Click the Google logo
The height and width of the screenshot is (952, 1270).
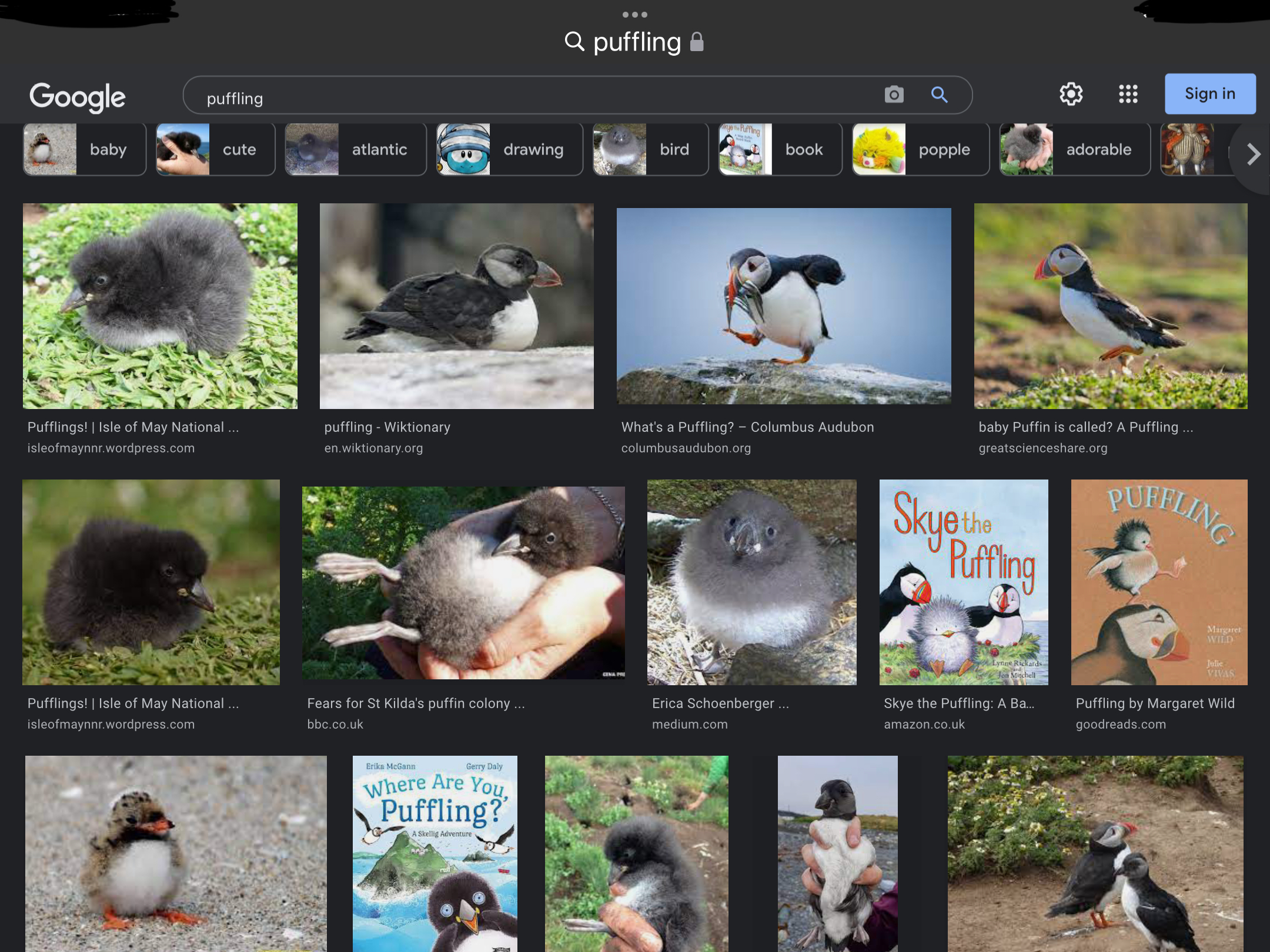coord(78,97)
